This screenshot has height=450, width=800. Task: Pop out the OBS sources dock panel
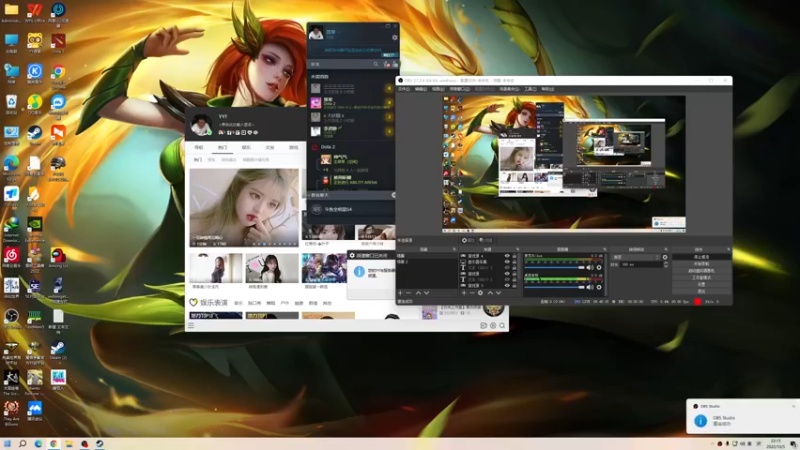click(x=518, y=249)
